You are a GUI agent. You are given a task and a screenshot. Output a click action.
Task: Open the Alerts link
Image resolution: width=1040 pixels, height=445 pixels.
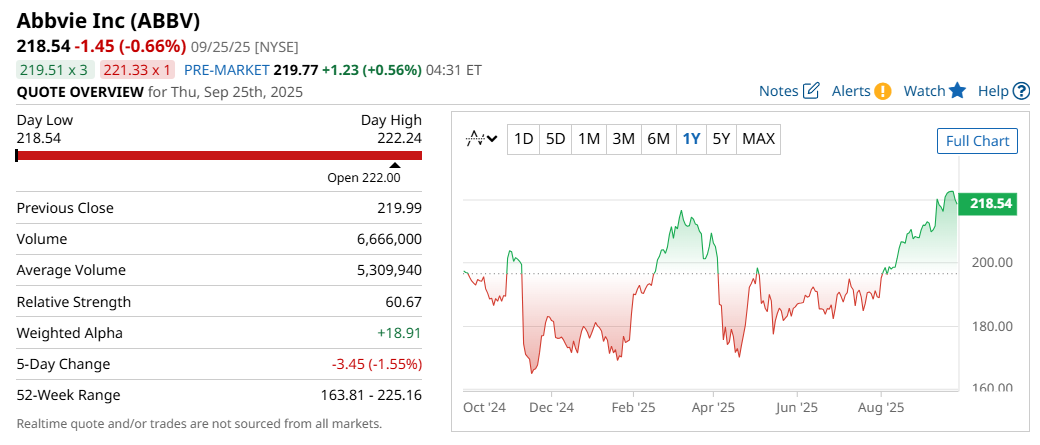(851, 91)
